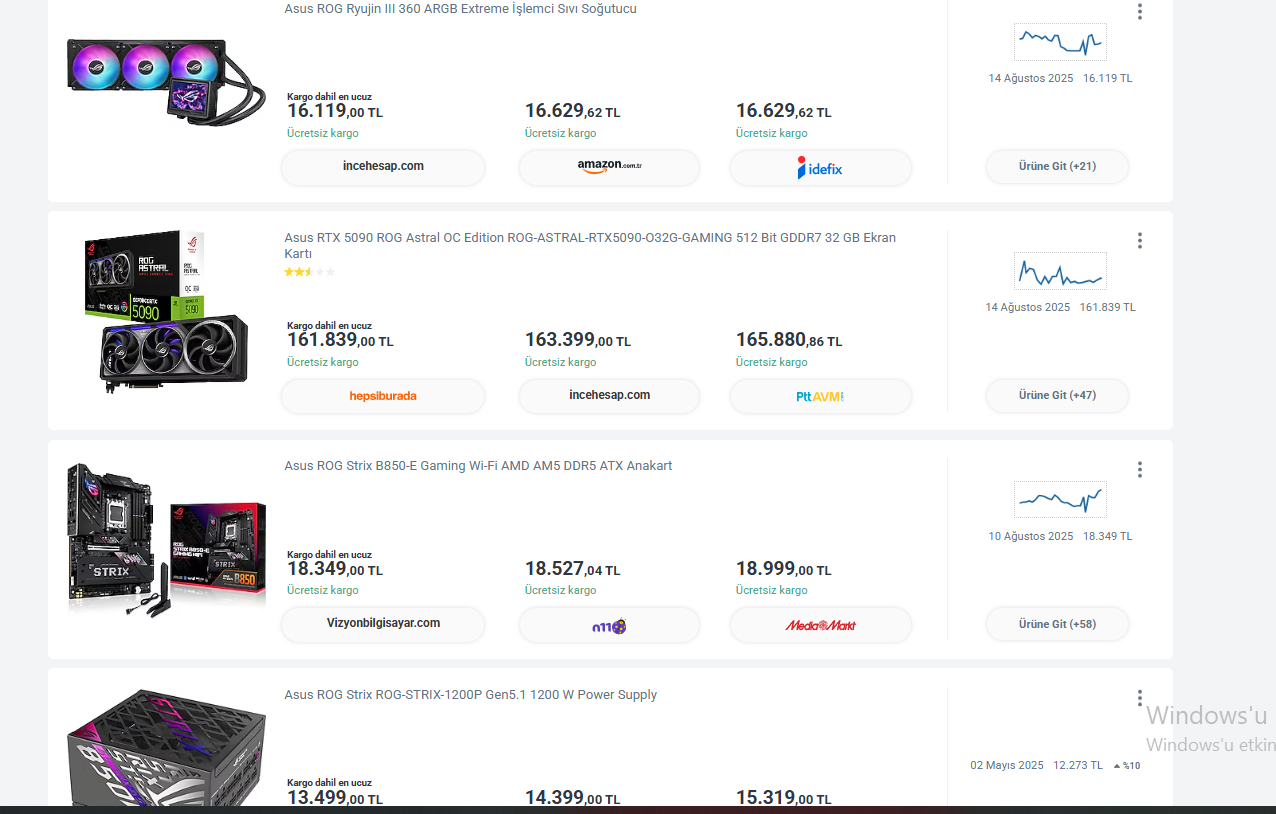Open three-dot menu for RTX 5090 card
This screenshot has height=814, width=1276.
point(1139,241)
